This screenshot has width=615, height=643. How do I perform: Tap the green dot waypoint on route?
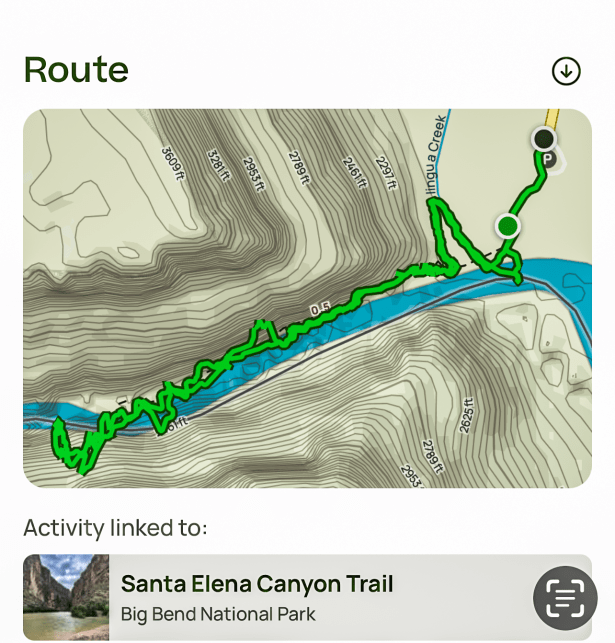click(508, 226)
